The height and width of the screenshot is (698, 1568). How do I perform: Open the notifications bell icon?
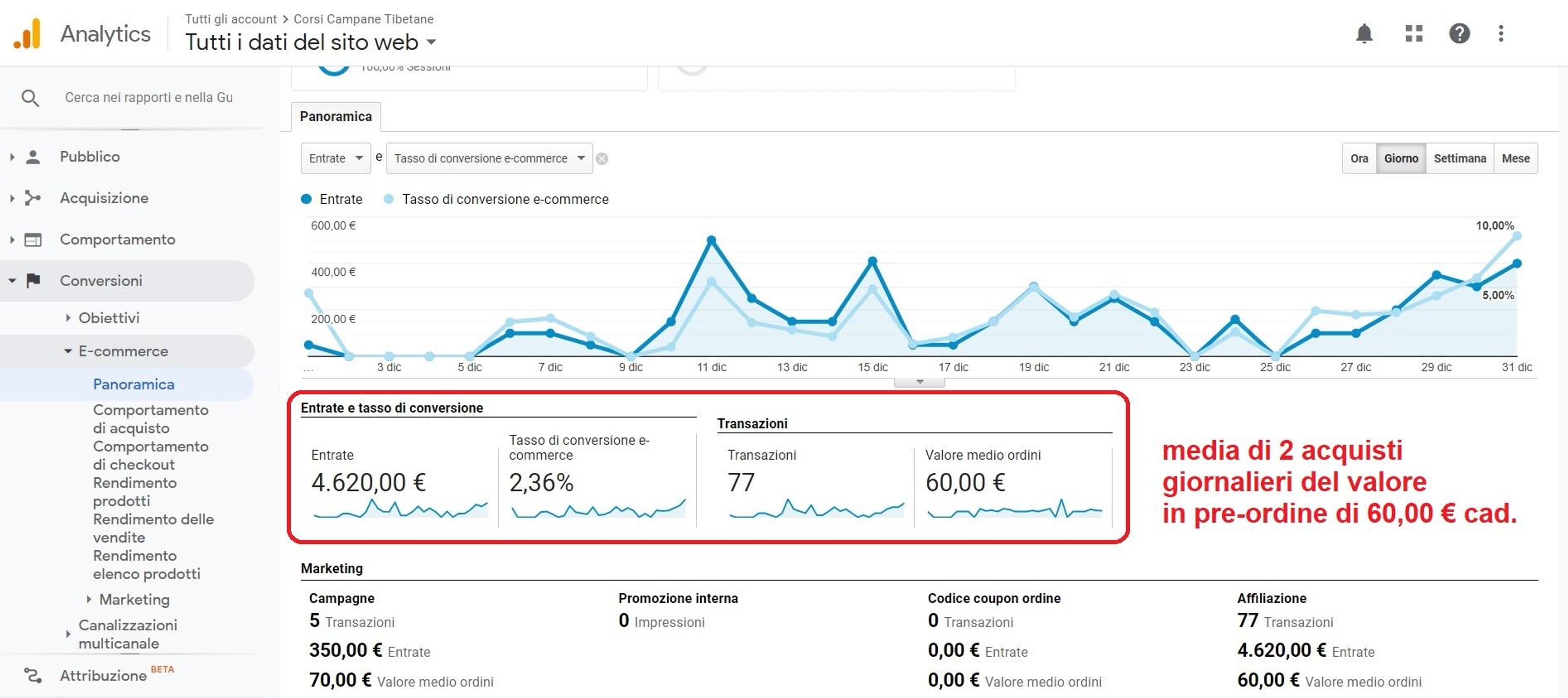point(1364,33)
